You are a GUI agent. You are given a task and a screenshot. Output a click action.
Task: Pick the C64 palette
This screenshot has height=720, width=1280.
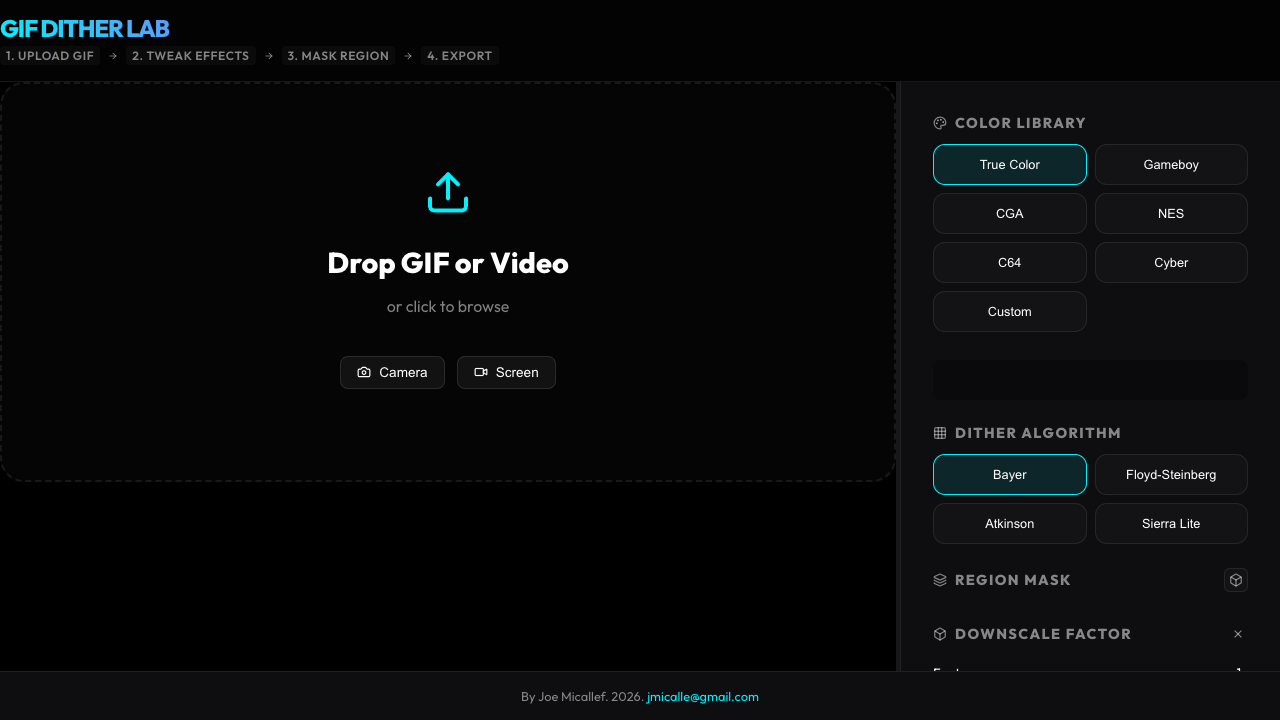[1010, 263]
